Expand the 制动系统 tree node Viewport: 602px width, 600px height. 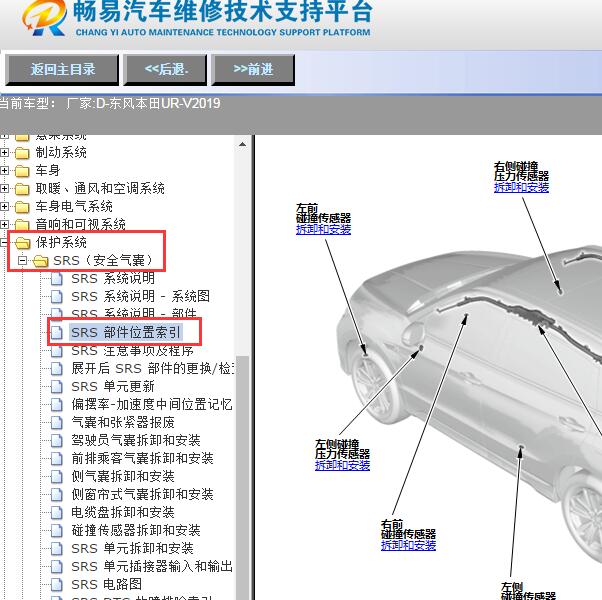(x=4, y=152)
